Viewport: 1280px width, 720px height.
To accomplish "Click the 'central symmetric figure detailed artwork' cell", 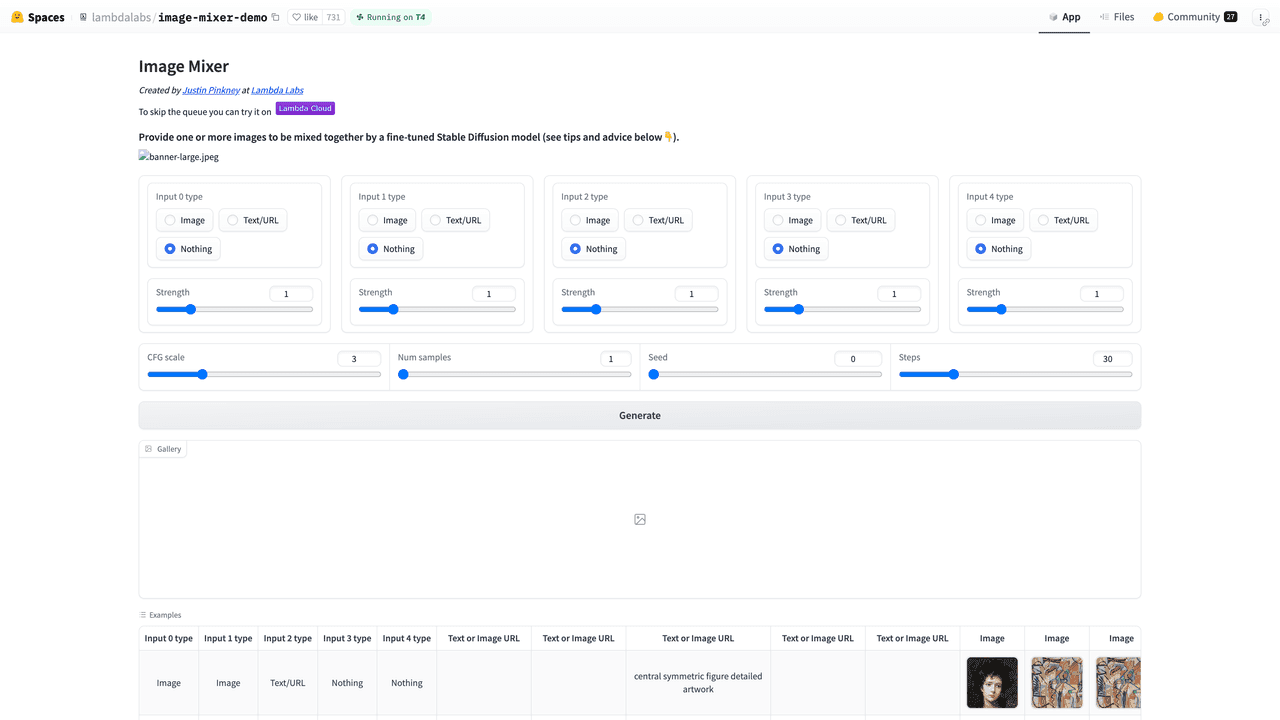I will click(x=698, y=683).
